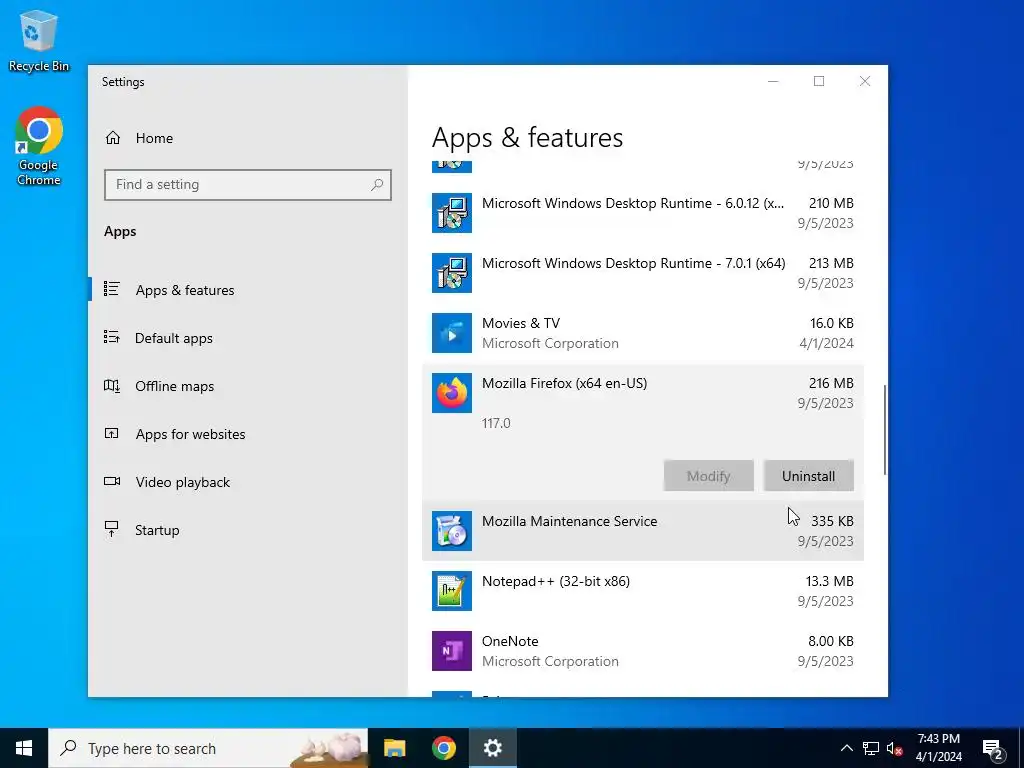
Task: Click the muted volume tray icon
Action: [x=894, y=748]
